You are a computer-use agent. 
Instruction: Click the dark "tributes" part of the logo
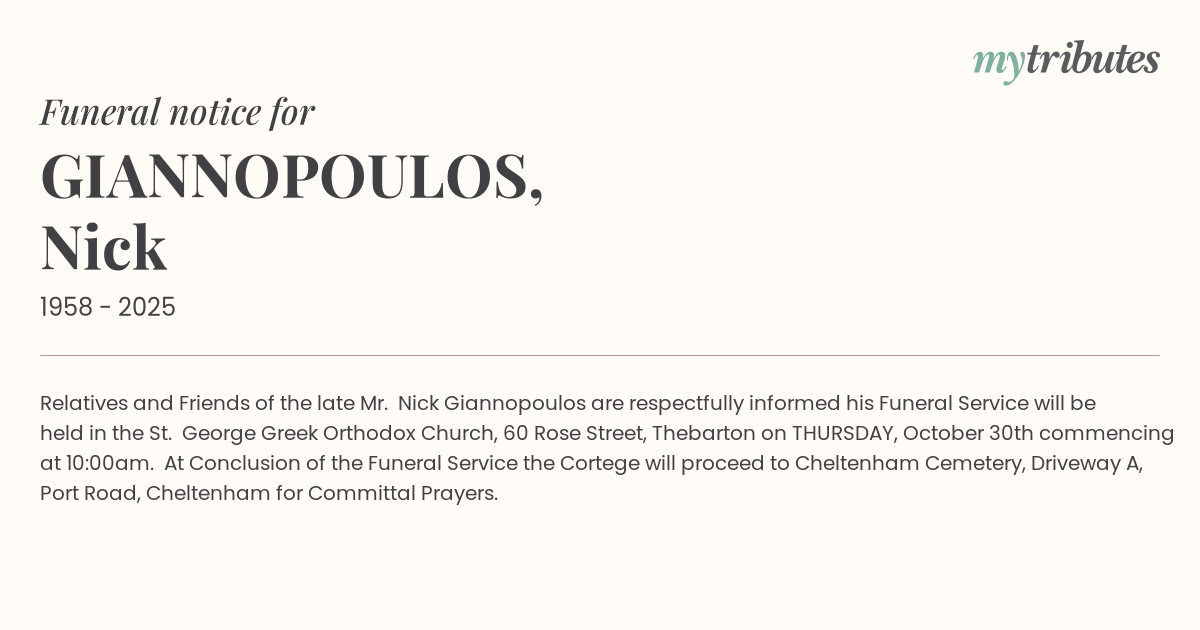[x=1092, y=59]
